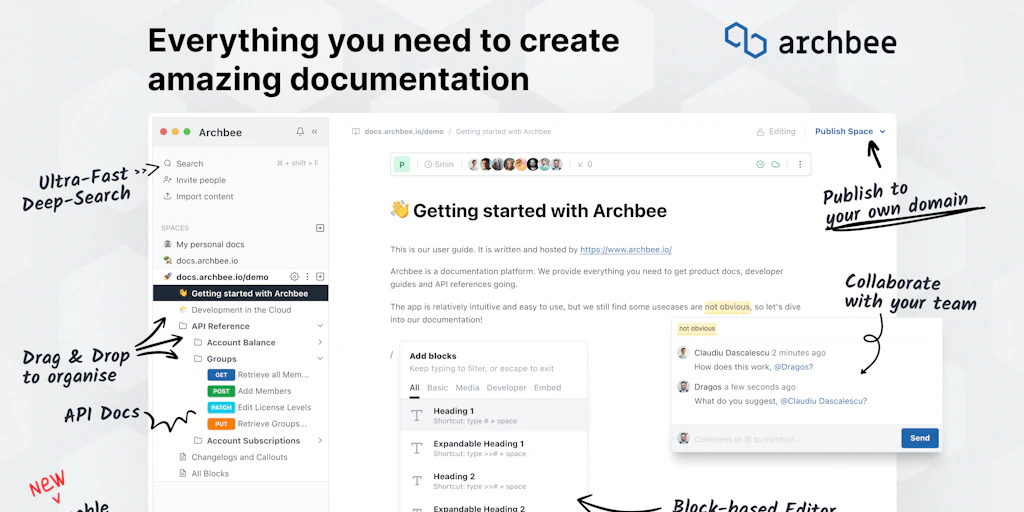The image size is (1024, 512).
Task: Click the Changelogs and Callouts document icon
Action: [x=183, y=457]
